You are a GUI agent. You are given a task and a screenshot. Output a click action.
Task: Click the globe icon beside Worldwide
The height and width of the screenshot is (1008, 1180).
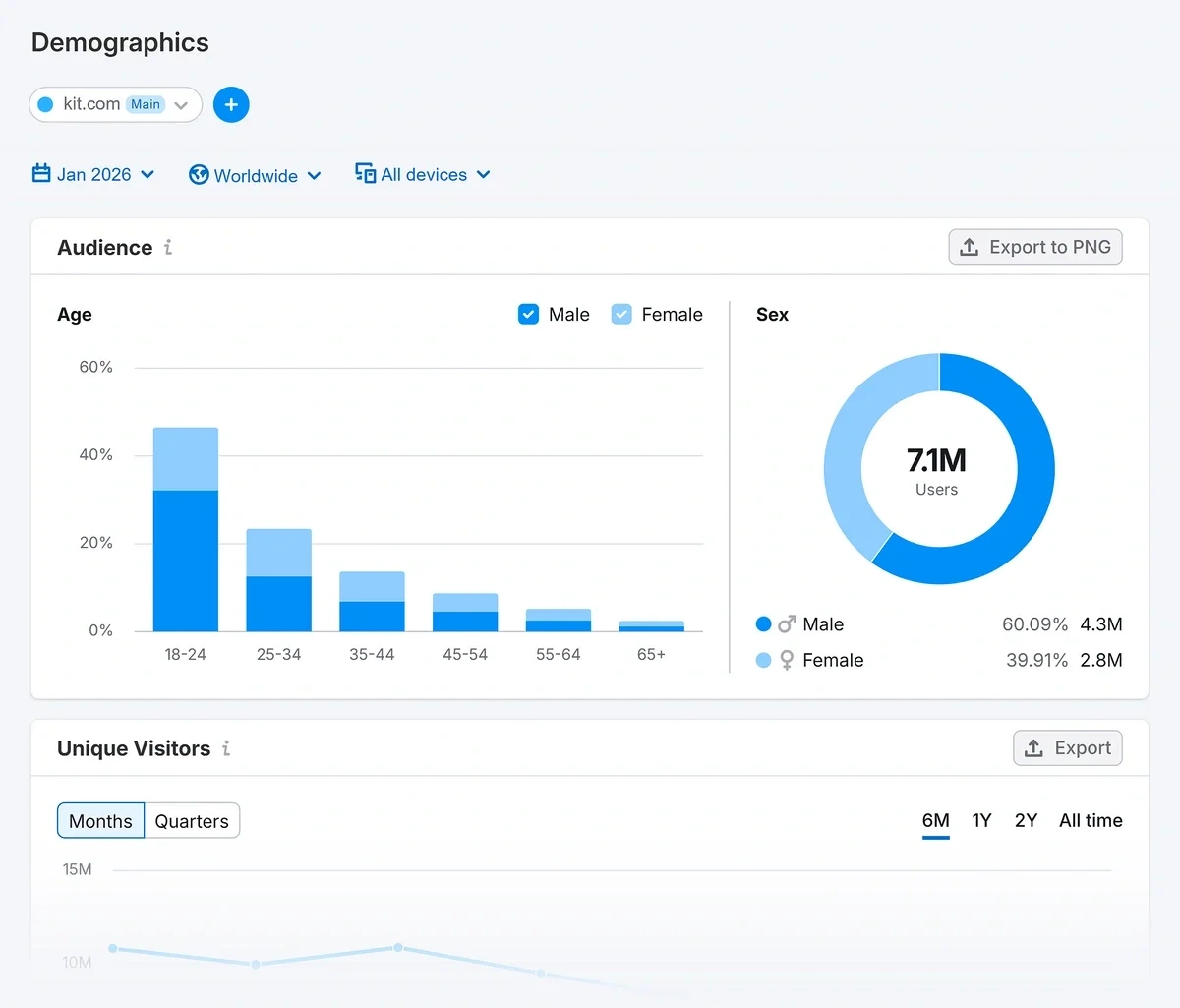pyautogui.click(x=199, y=174)
